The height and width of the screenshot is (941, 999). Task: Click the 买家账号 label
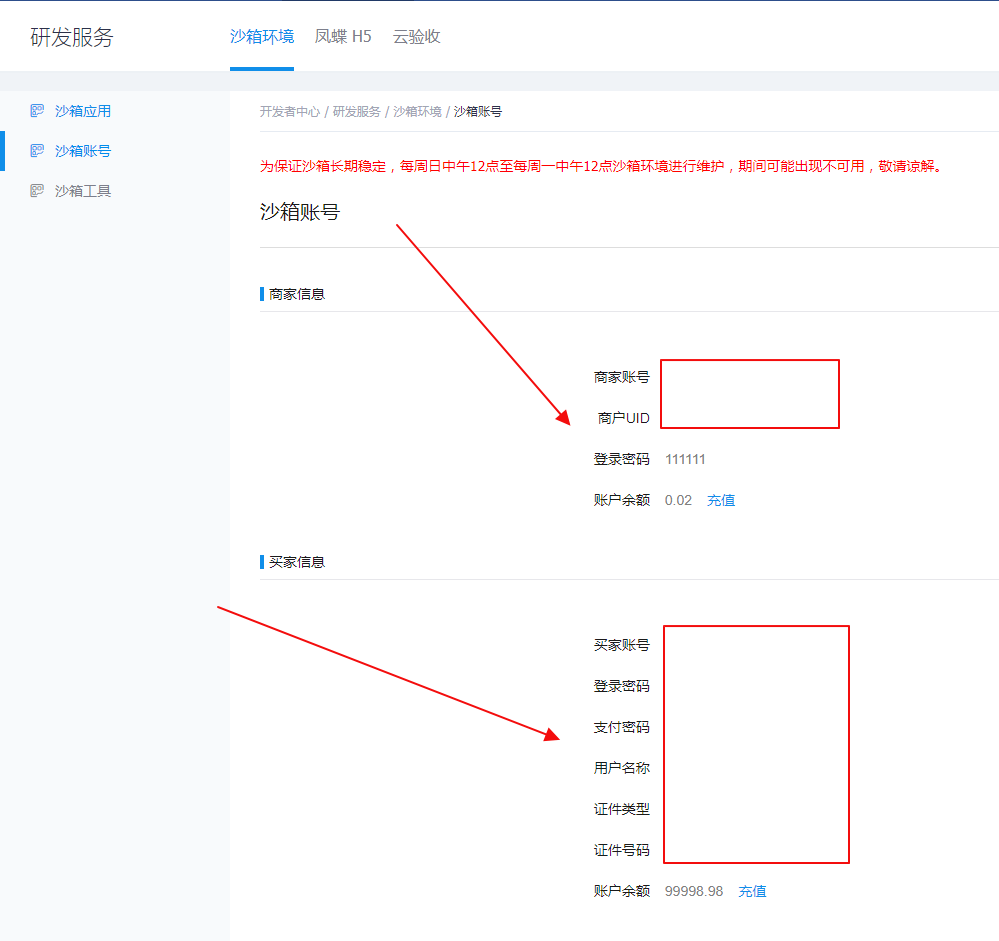coord(622,645)
